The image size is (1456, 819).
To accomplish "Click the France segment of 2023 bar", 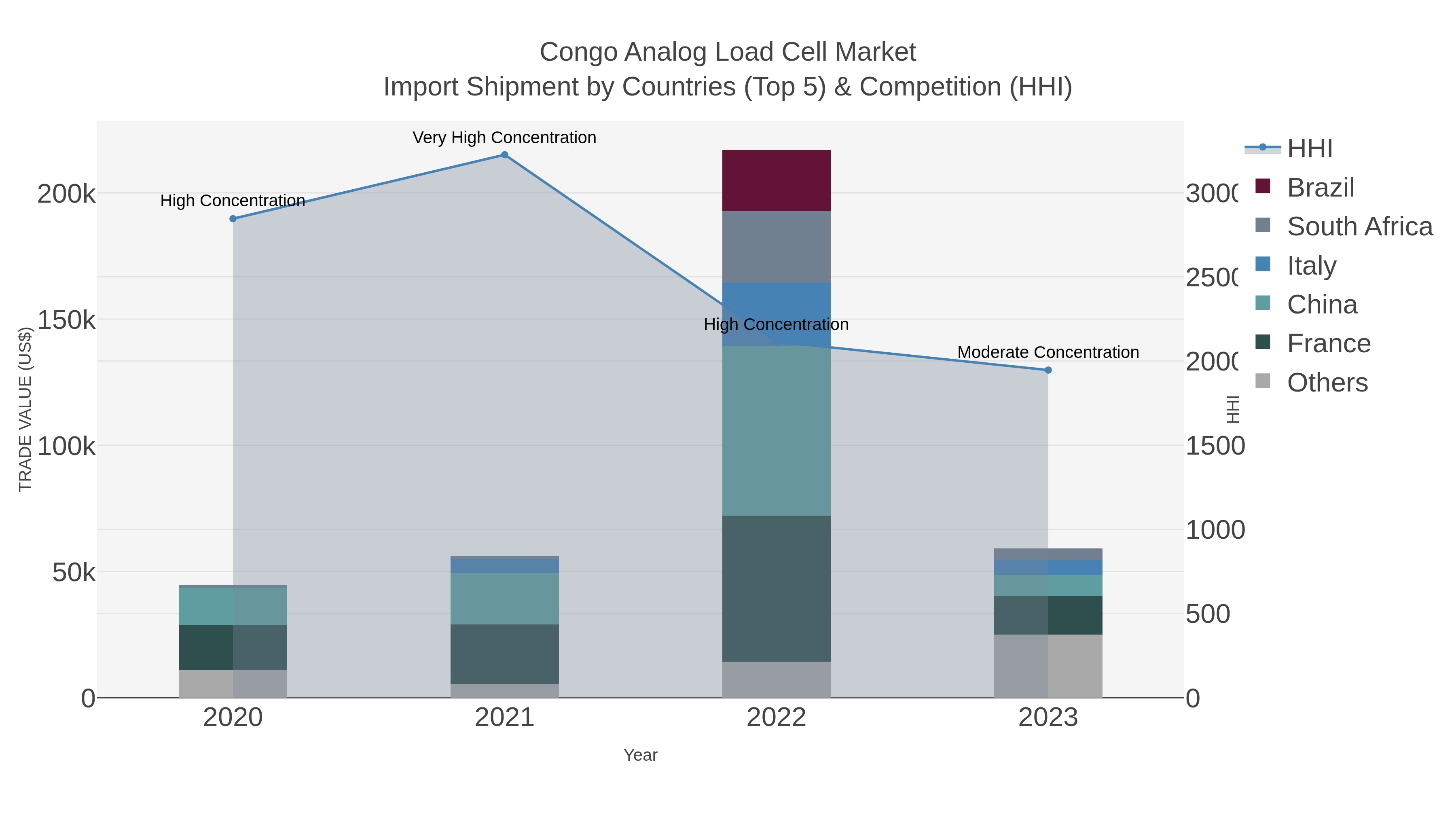I will 1048,616.
